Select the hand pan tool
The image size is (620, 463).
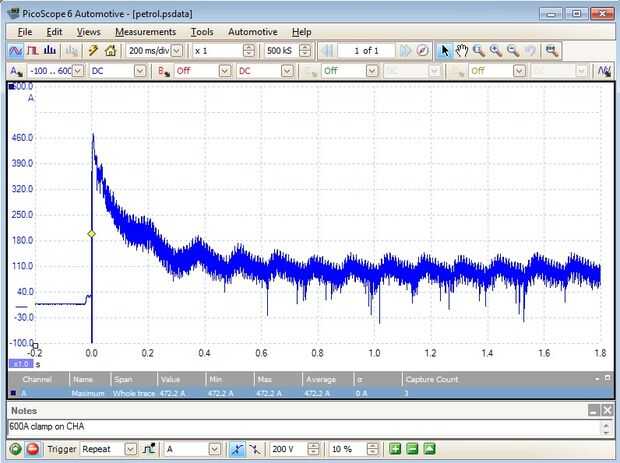[461, 51]
